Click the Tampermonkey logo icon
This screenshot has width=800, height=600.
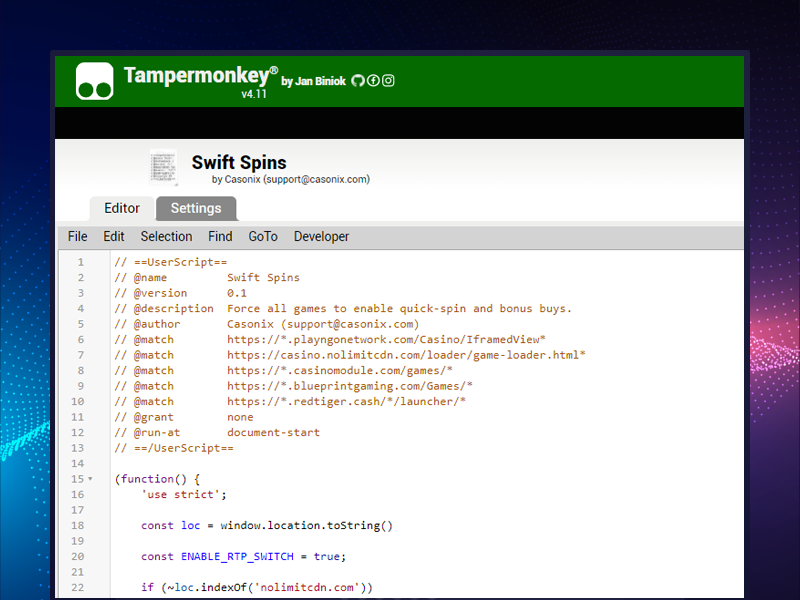[95, 81]
